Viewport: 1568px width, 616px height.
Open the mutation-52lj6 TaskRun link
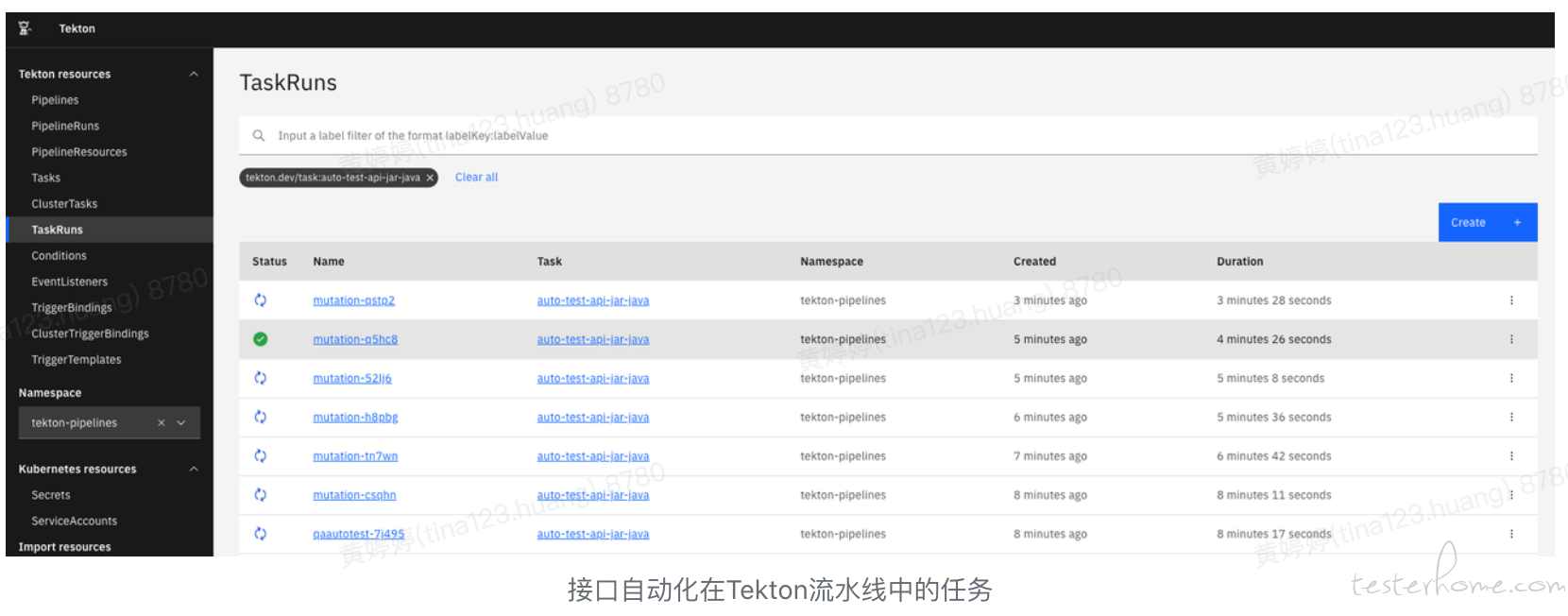pos(352,378)
